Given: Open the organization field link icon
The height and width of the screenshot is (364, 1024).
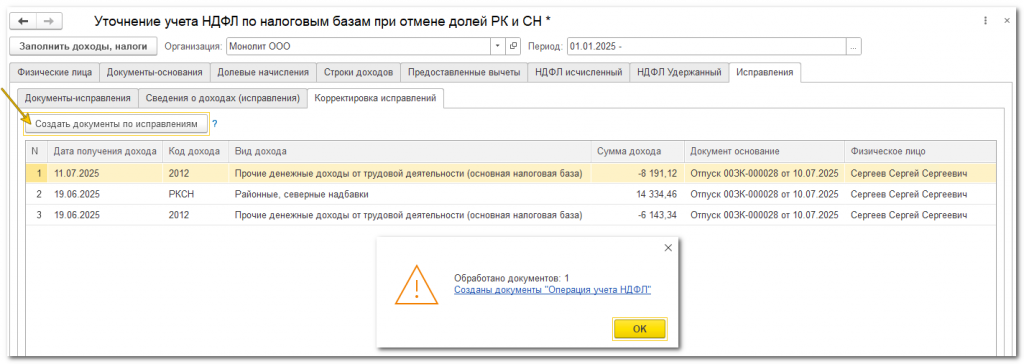Looking at the screenshot, I should point(513,46).
